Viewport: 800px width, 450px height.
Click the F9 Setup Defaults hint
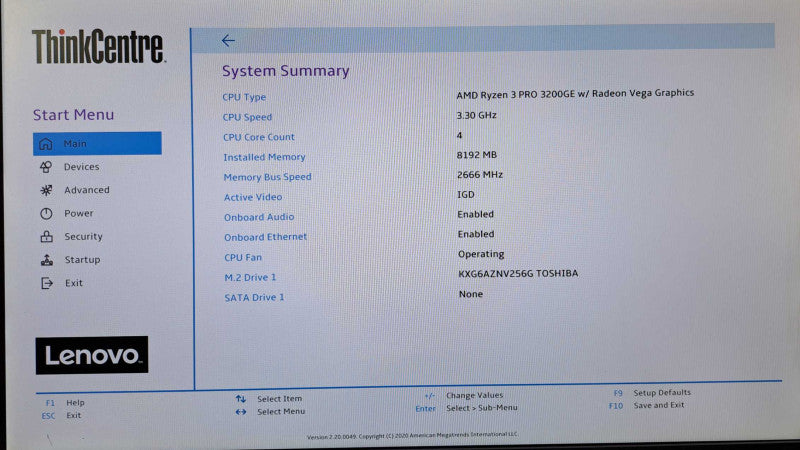[x=652, y=393]
